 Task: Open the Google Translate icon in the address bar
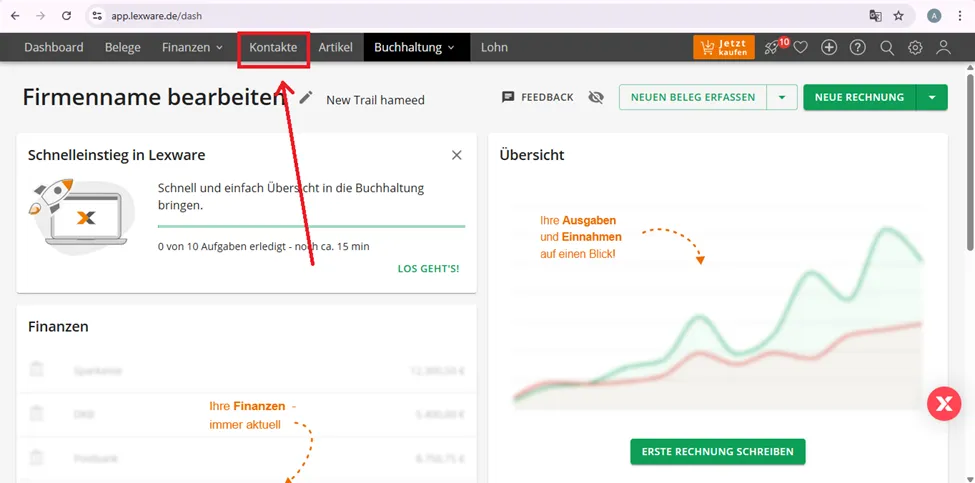click(x=876, y=16)
